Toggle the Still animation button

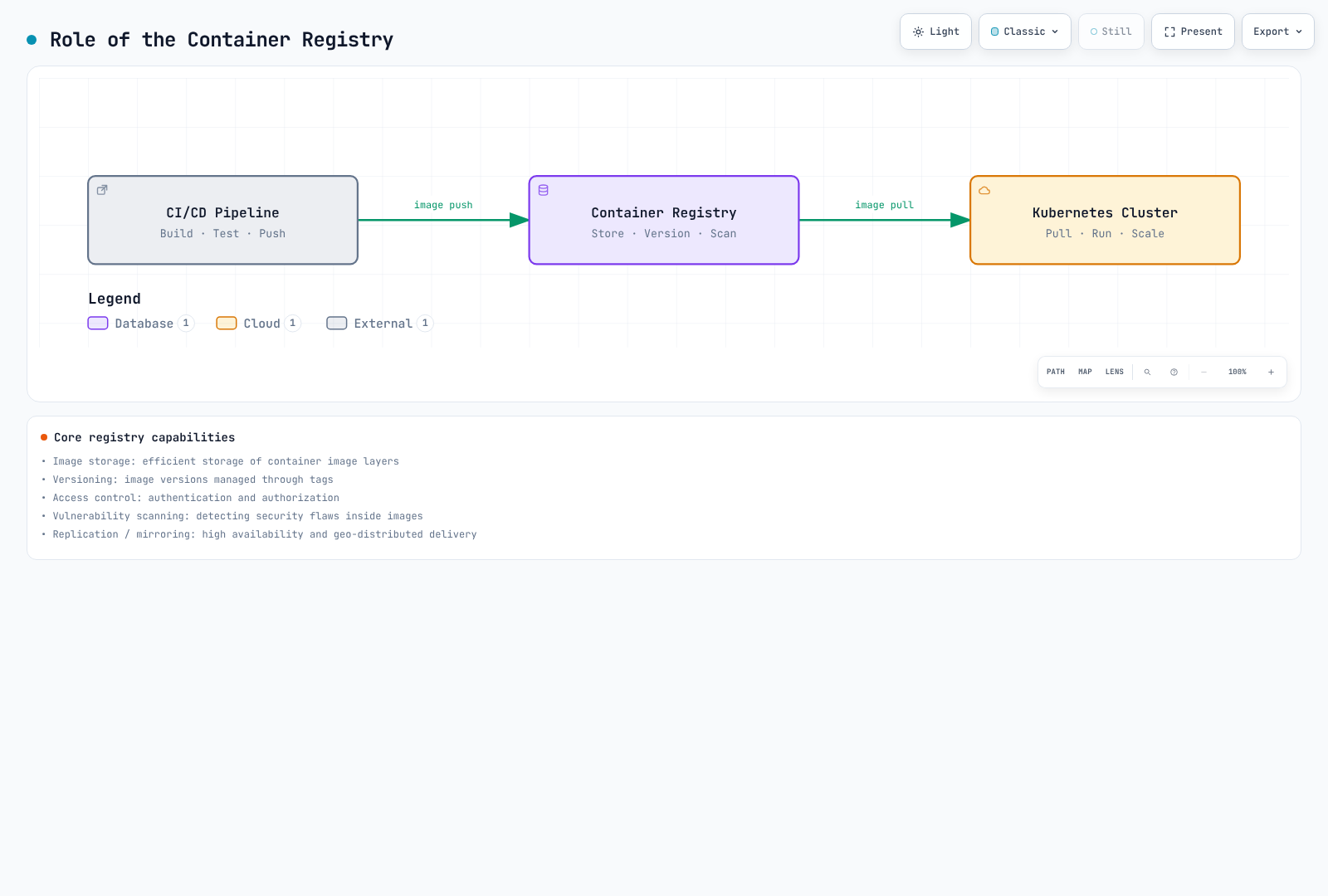click(1111, 32)
